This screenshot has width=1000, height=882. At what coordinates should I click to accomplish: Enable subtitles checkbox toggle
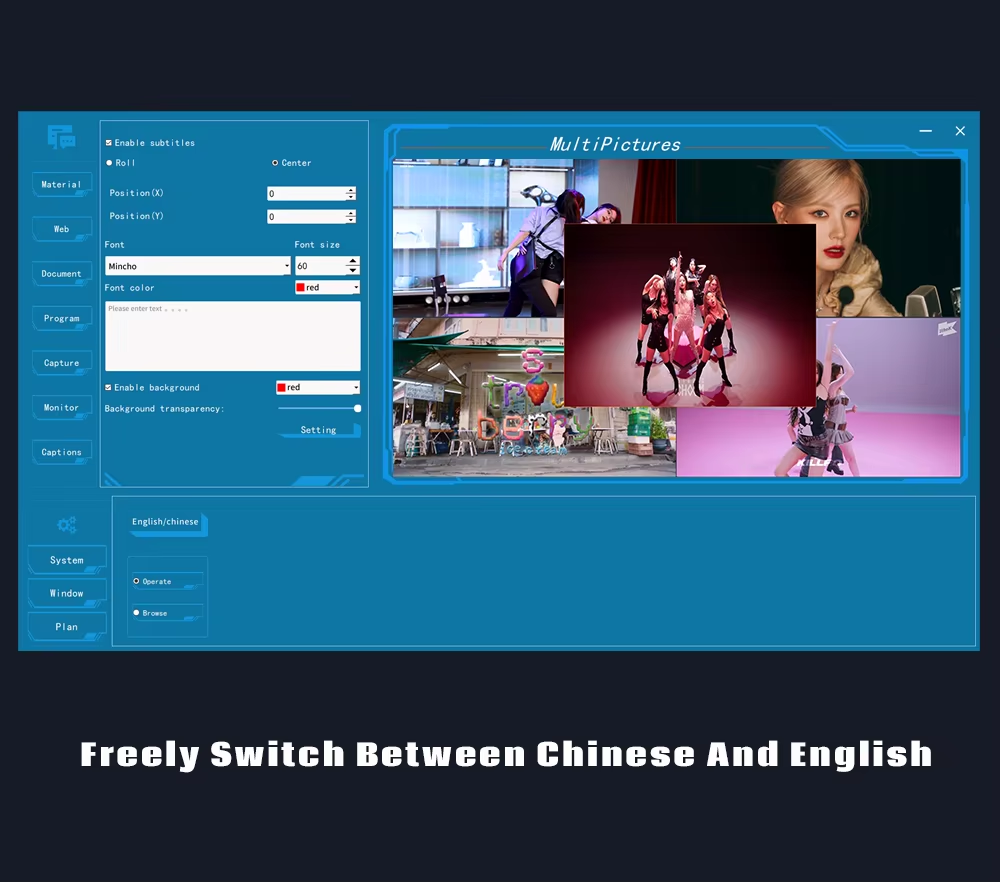click(x=109, y=143)
